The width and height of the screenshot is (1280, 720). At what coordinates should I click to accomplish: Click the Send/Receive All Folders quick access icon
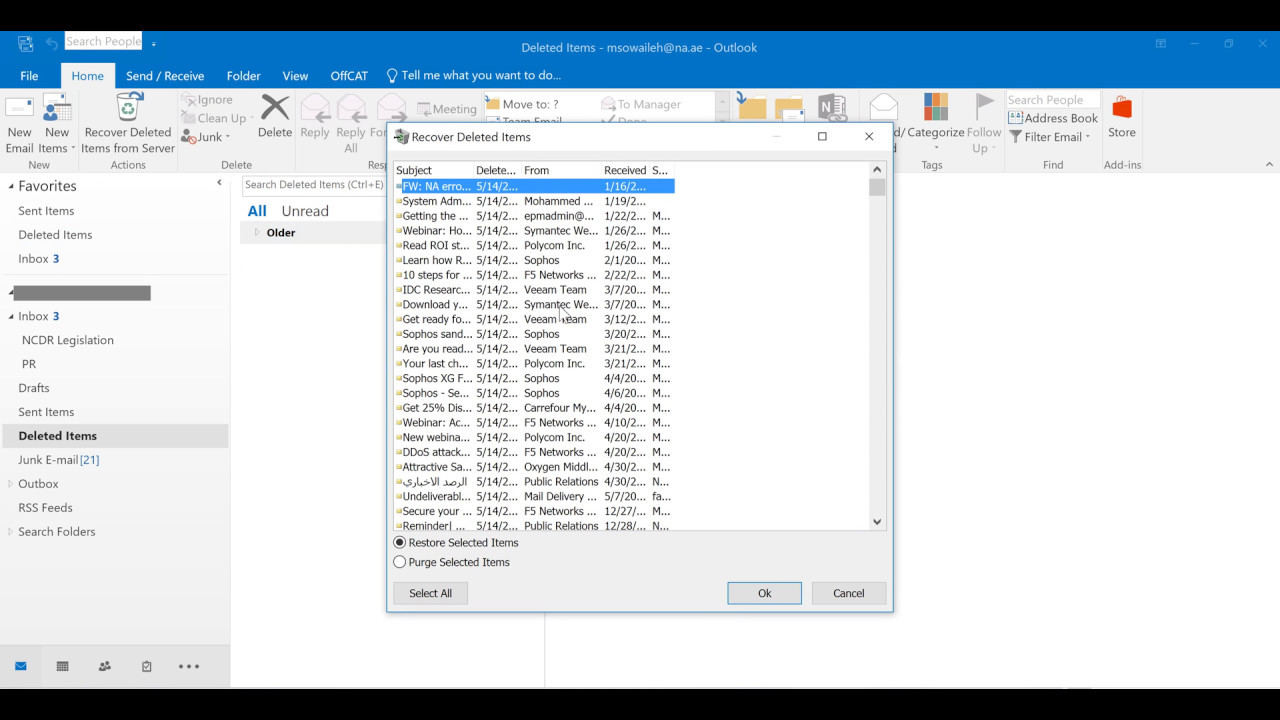pos(25,43)
